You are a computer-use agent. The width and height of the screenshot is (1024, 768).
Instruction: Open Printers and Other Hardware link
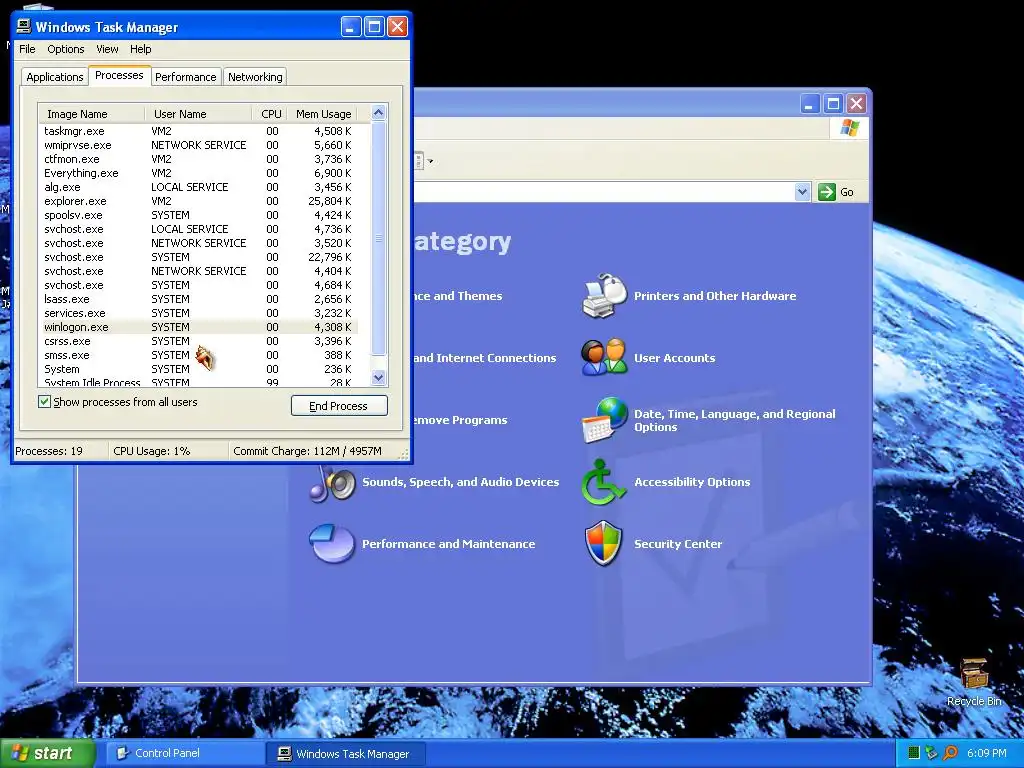715,296
